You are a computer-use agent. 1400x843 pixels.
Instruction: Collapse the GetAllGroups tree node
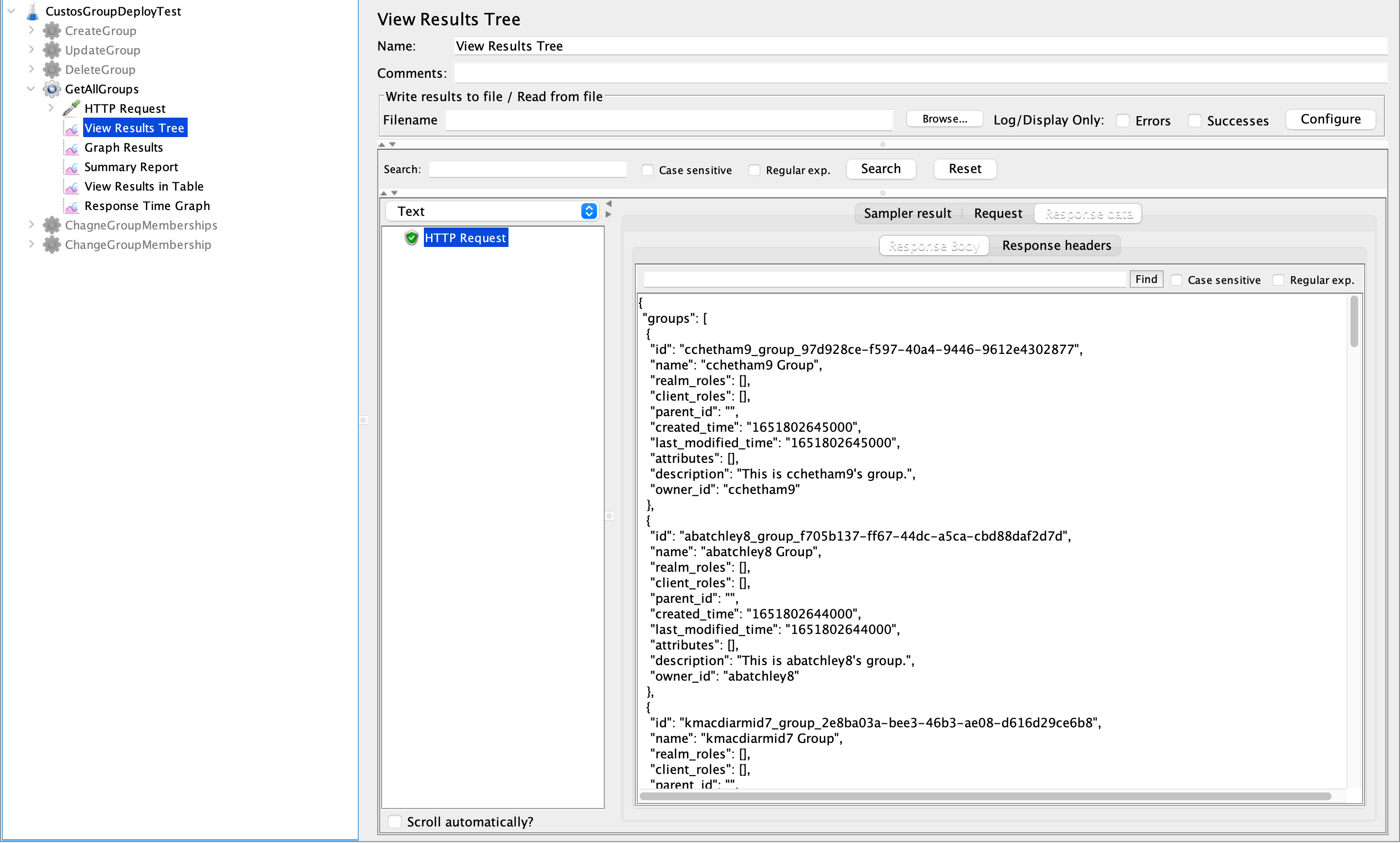tap(32, 89)
